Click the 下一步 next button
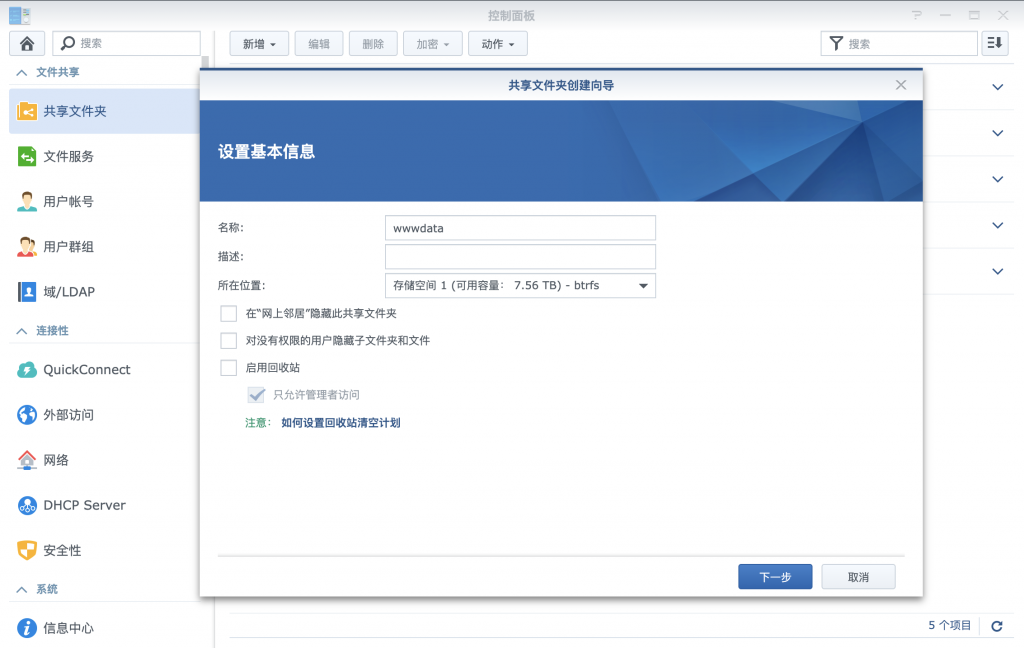1024x648 pixels. click(775, 577)
